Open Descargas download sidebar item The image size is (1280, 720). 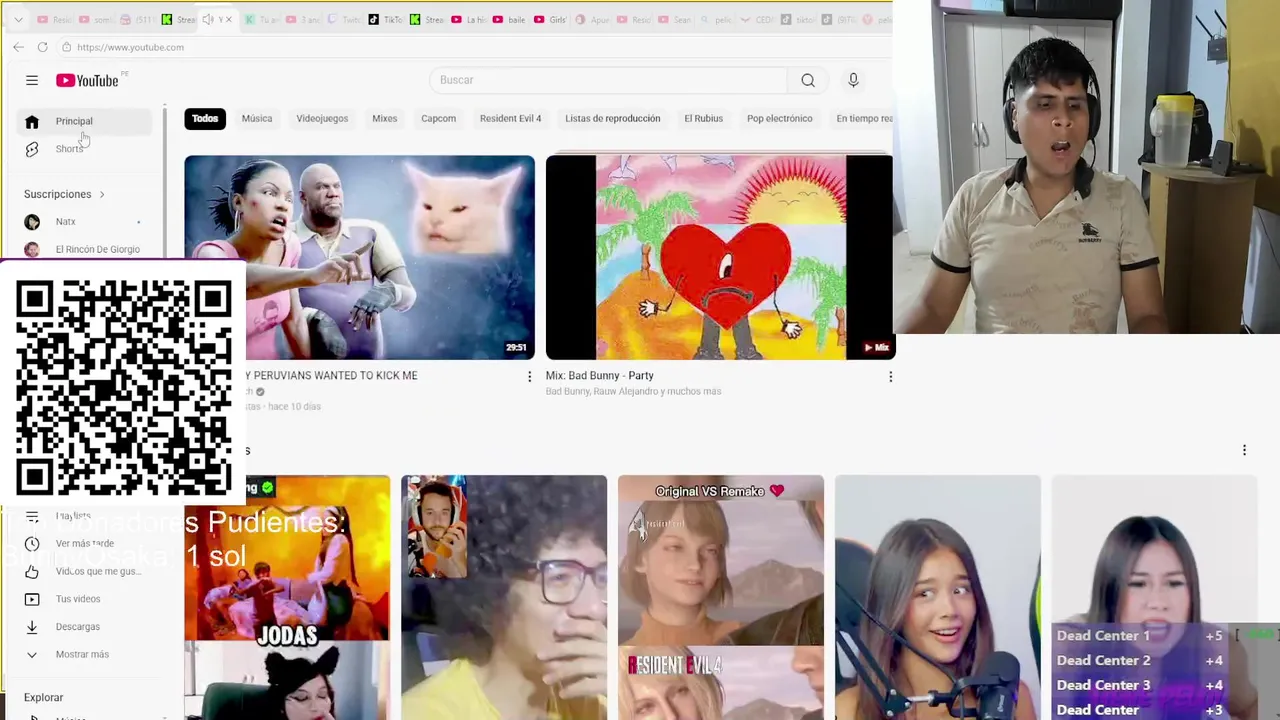pos(85,627)
